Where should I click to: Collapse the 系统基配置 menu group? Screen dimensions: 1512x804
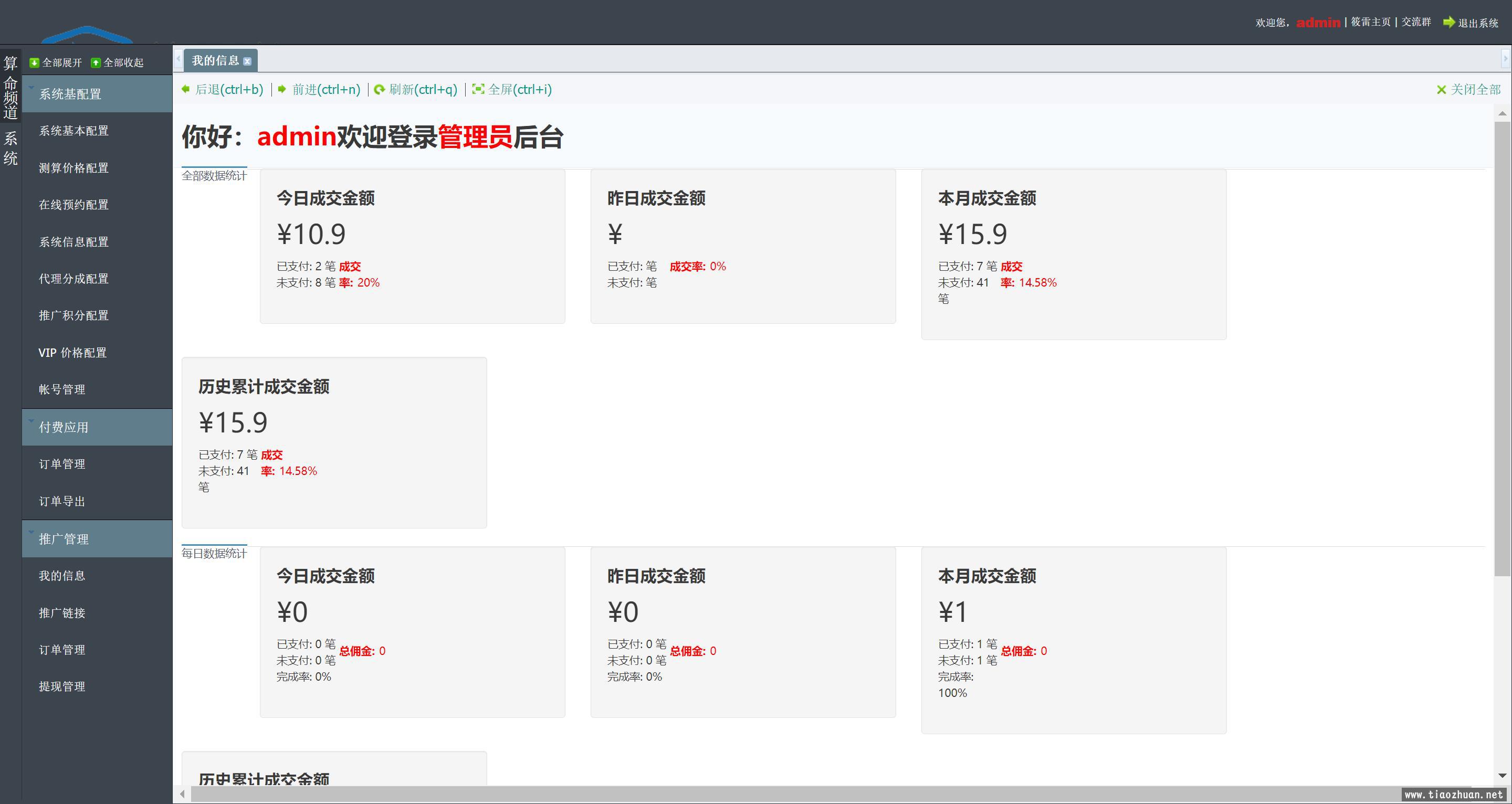point(98,94)
